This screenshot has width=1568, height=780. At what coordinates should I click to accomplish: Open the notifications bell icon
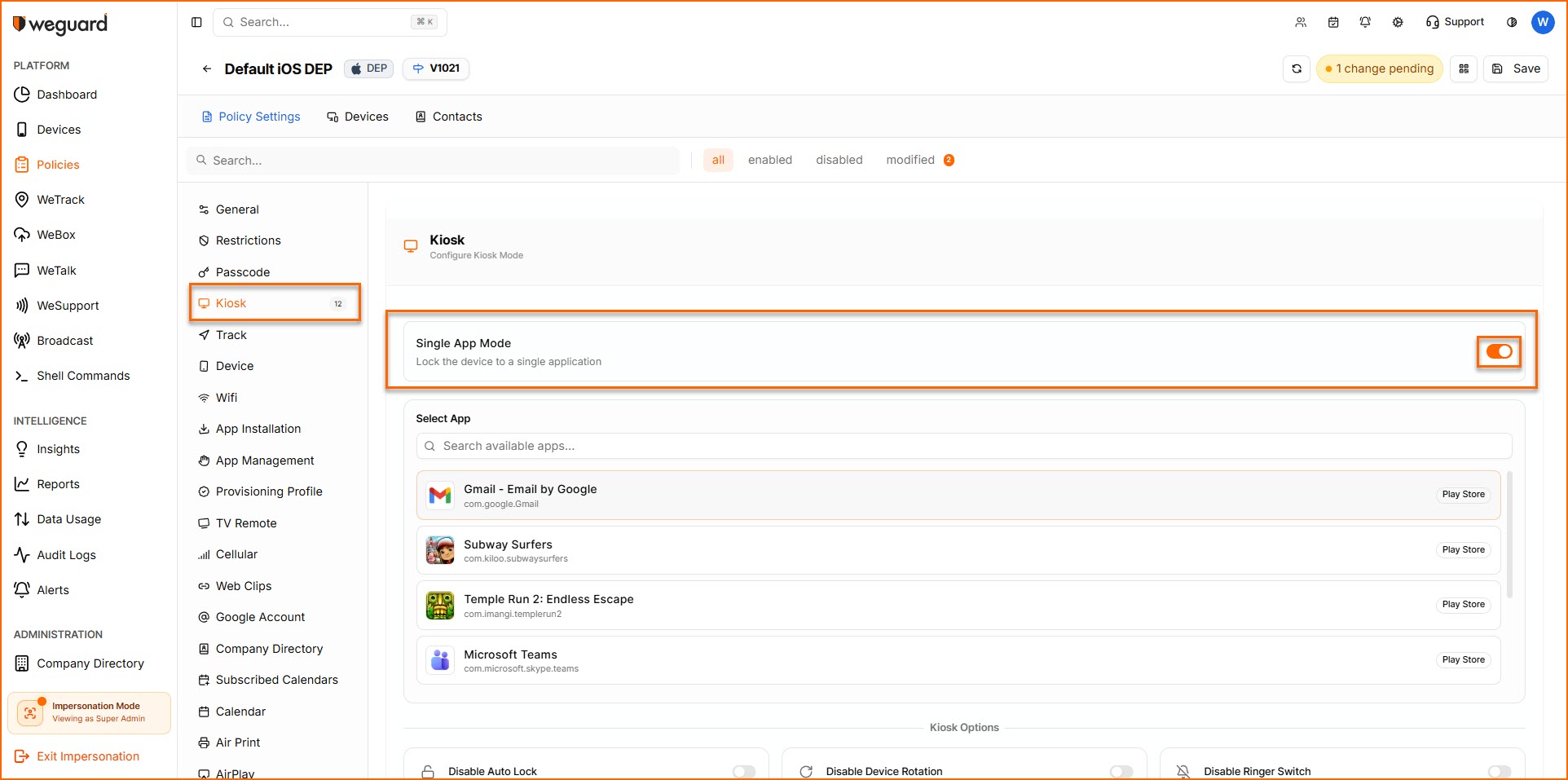[x=1365, y=22]
